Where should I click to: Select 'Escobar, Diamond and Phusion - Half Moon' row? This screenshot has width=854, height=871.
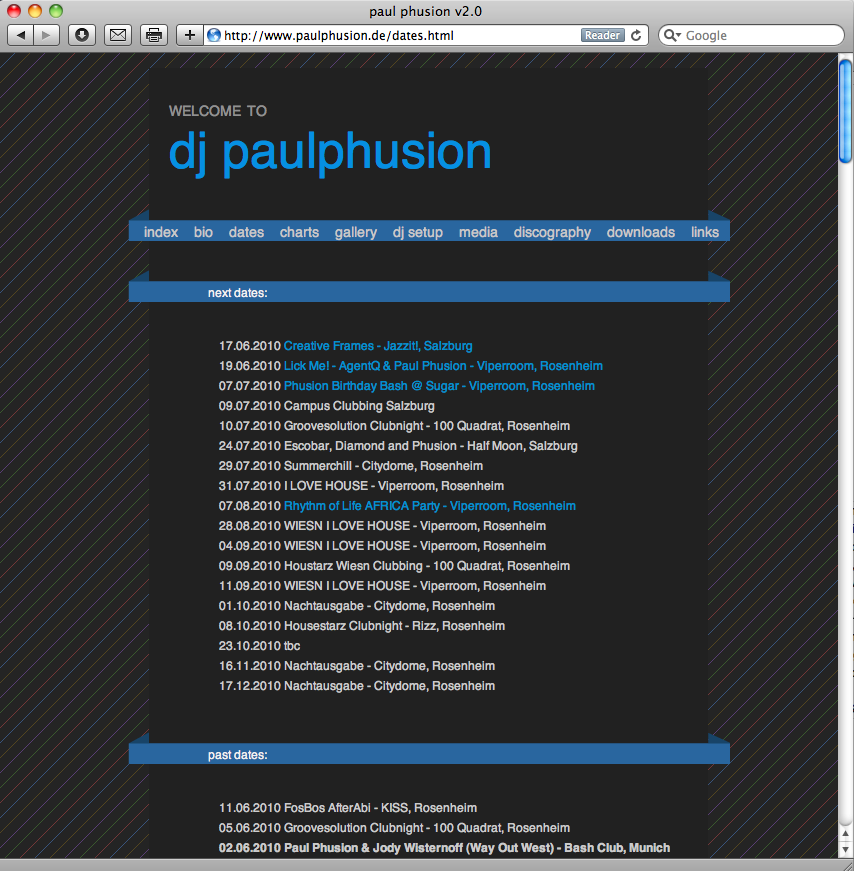[x=398, y=446]
